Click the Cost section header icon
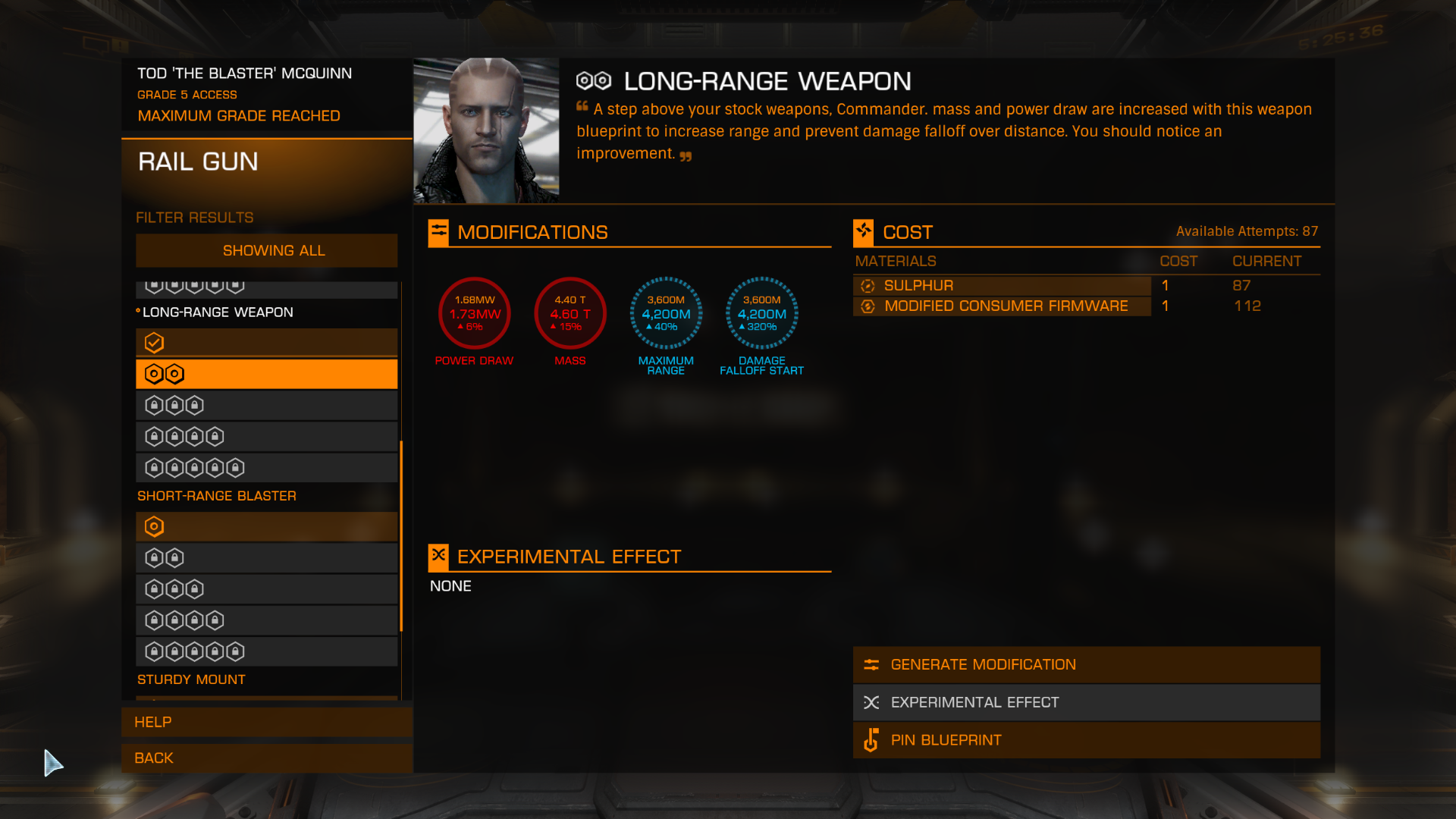Viewport: 1456px width, 819px height. pos(863,232)
